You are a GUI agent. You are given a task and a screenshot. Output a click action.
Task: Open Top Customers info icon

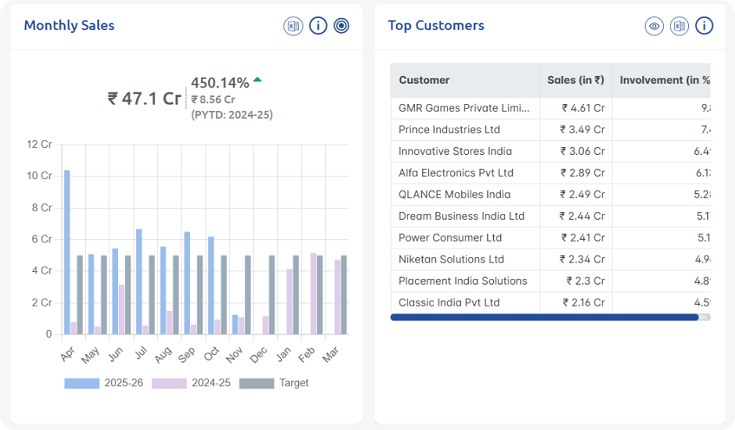704,26
